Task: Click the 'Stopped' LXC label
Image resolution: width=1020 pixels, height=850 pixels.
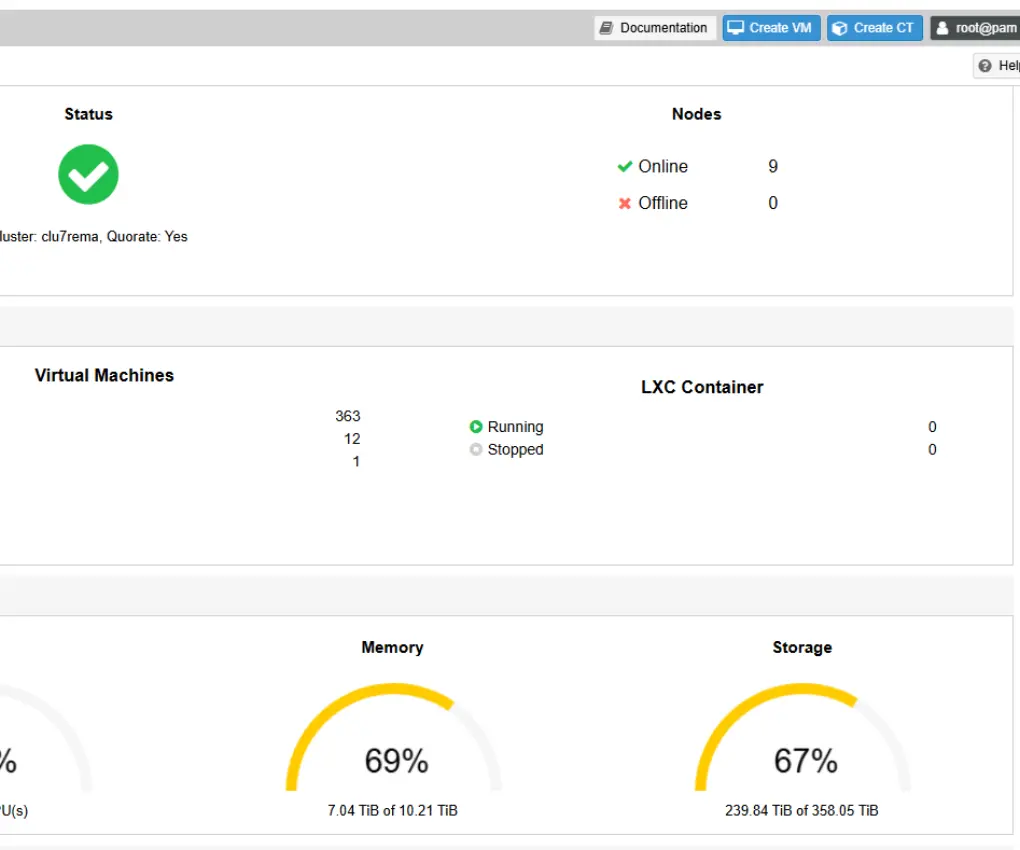Action: (x=515, y=449)
